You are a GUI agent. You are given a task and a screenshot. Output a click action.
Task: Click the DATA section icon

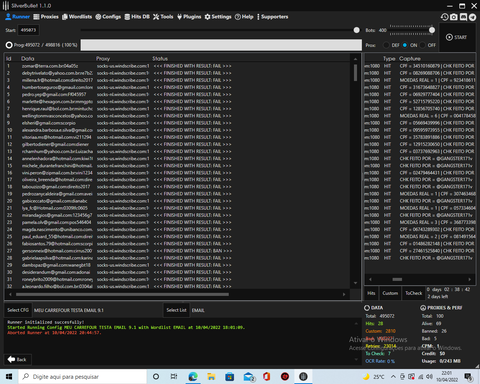tap(367, 308)
